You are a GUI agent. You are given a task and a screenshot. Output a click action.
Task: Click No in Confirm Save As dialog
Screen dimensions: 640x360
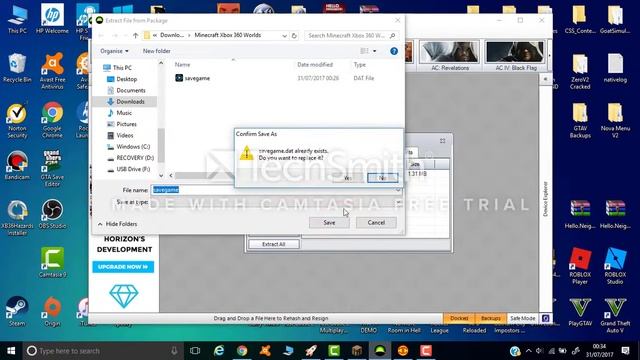[x=382, y=178]
